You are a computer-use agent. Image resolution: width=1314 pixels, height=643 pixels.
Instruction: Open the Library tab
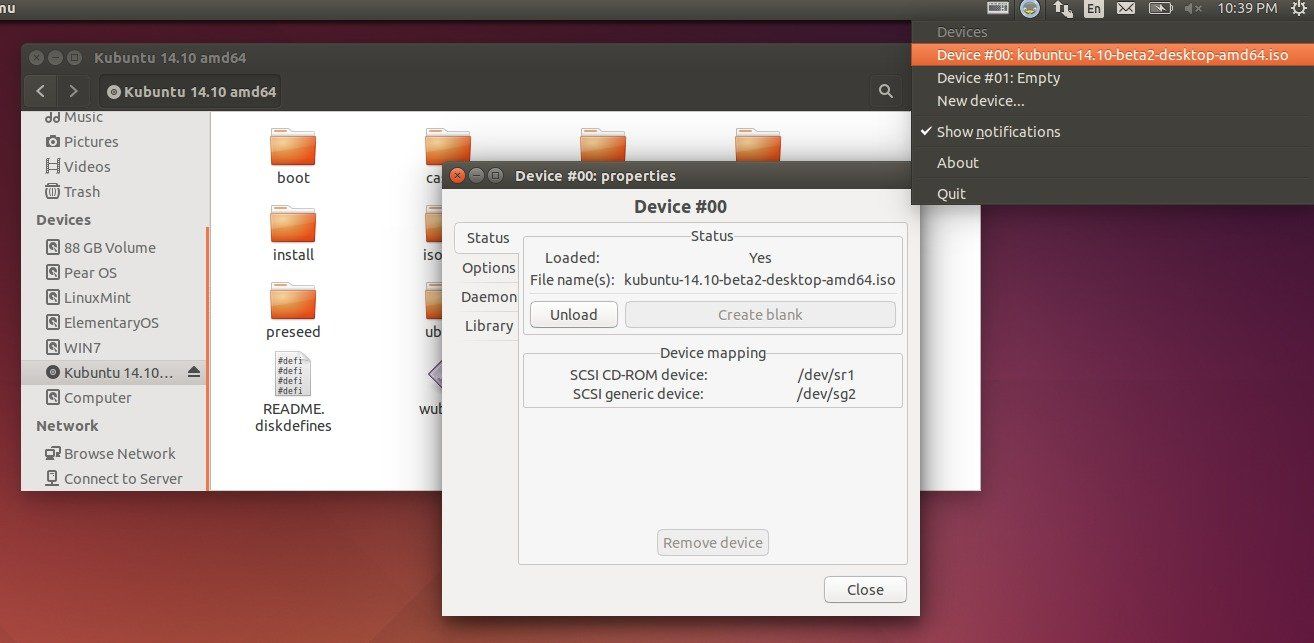click(488, 326)
